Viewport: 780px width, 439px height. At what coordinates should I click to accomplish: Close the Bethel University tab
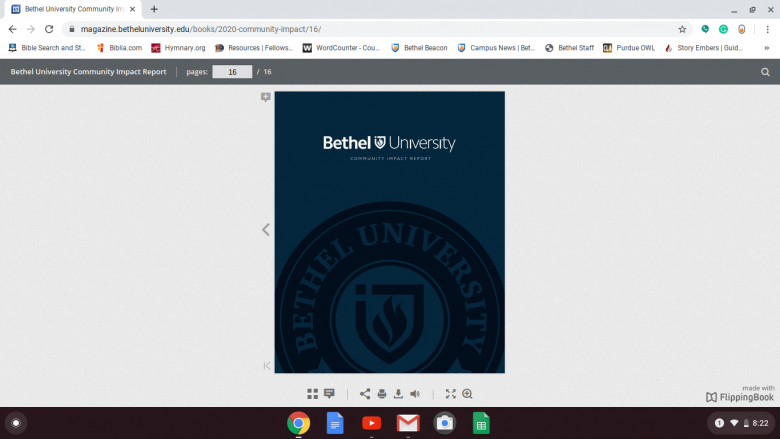tap(132, 9)
